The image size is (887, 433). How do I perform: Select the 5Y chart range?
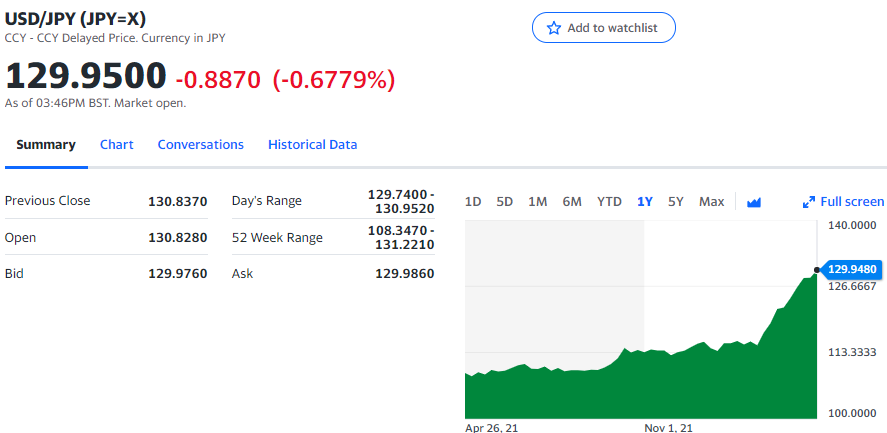click(x=675, y=202)
